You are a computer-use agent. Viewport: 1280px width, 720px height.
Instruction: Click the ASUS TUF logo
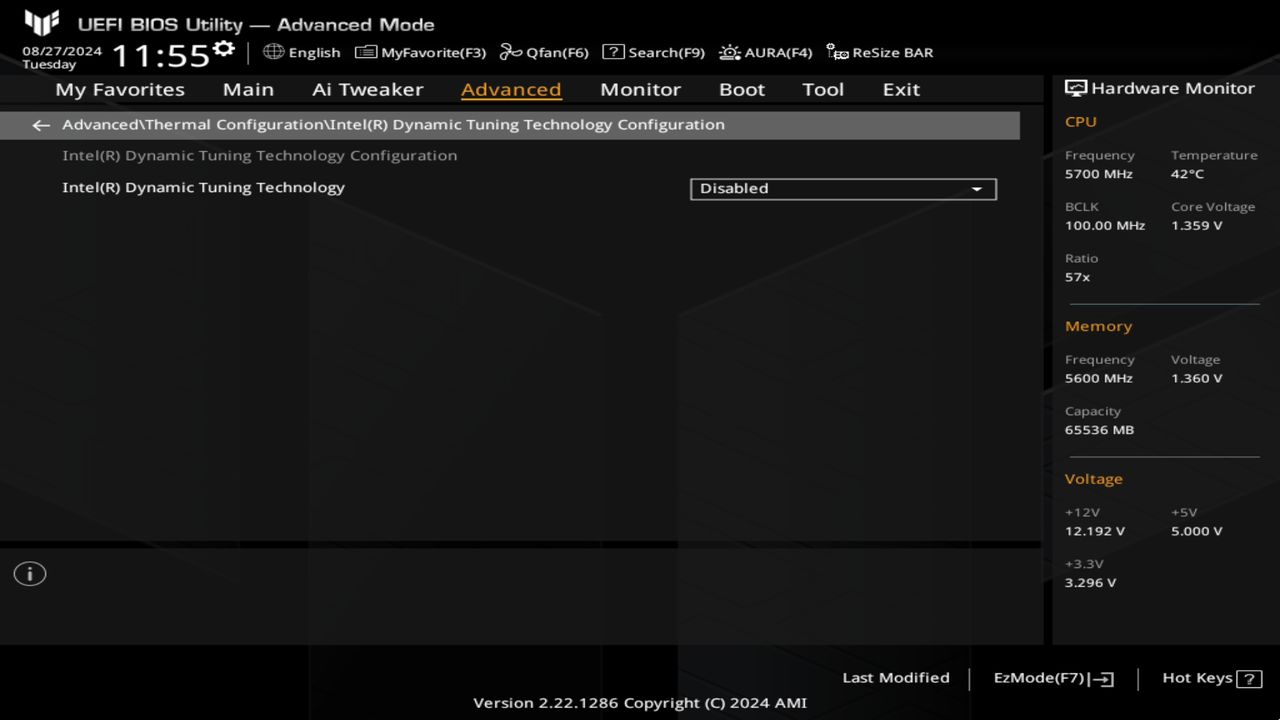(42, 23)
